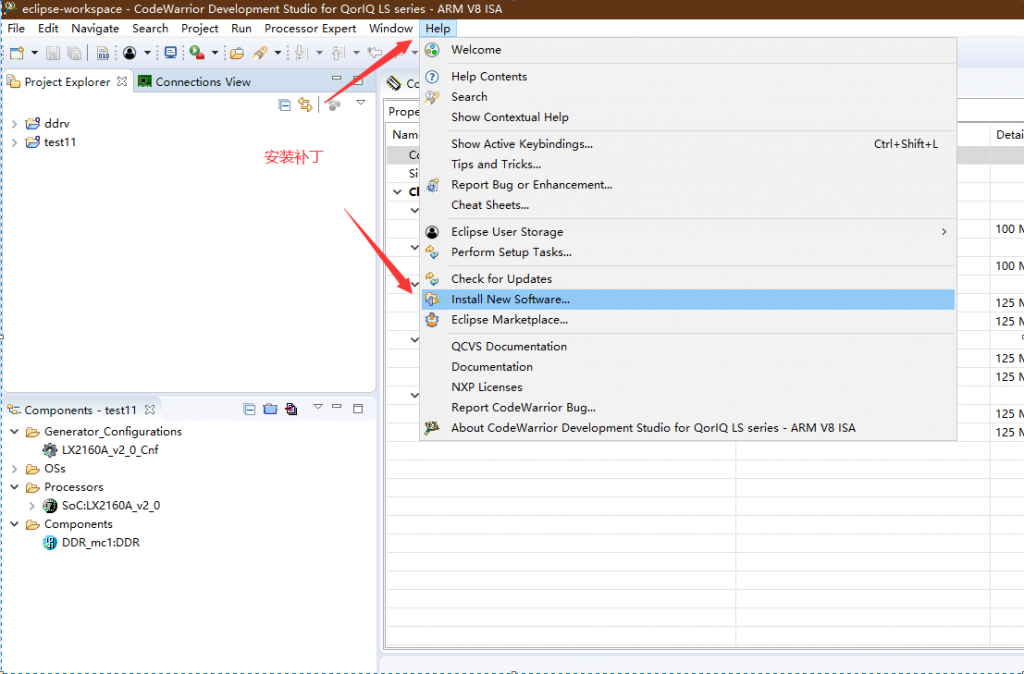Image resolution: width=1024 pixels, height=674 pixels.
Task: Expand the SoC:LX2160A_v2_0 node
Action: 32,506
